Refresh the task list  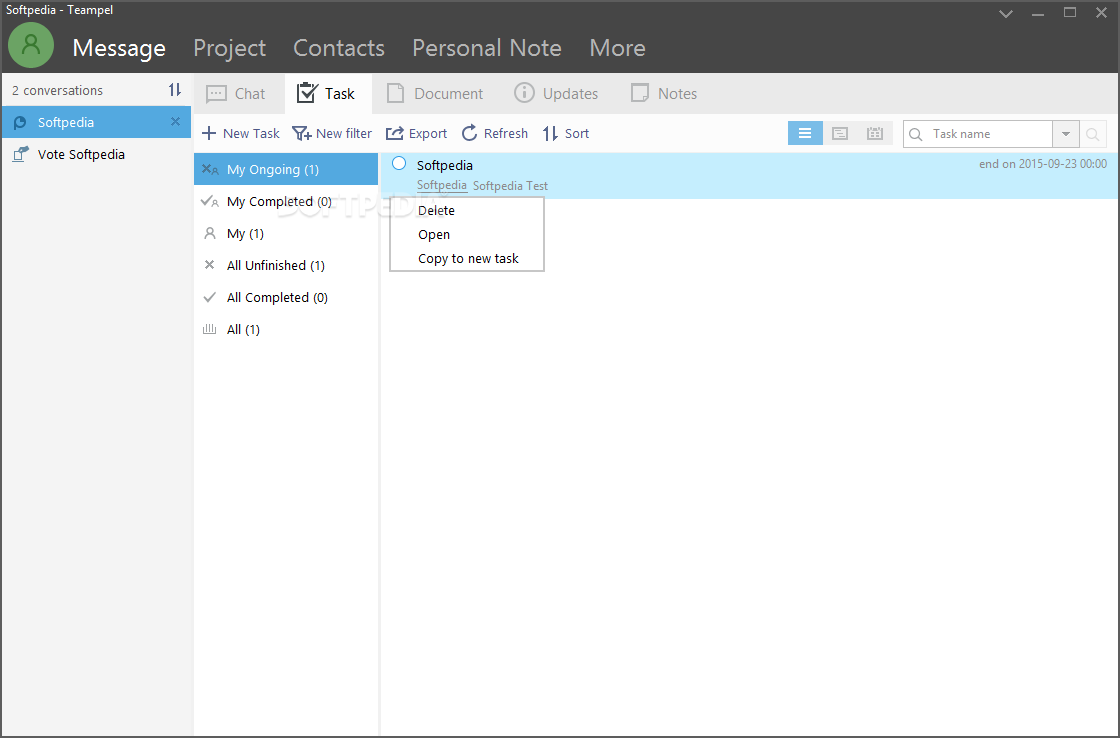pyautogui.click(x=494, y=134)
